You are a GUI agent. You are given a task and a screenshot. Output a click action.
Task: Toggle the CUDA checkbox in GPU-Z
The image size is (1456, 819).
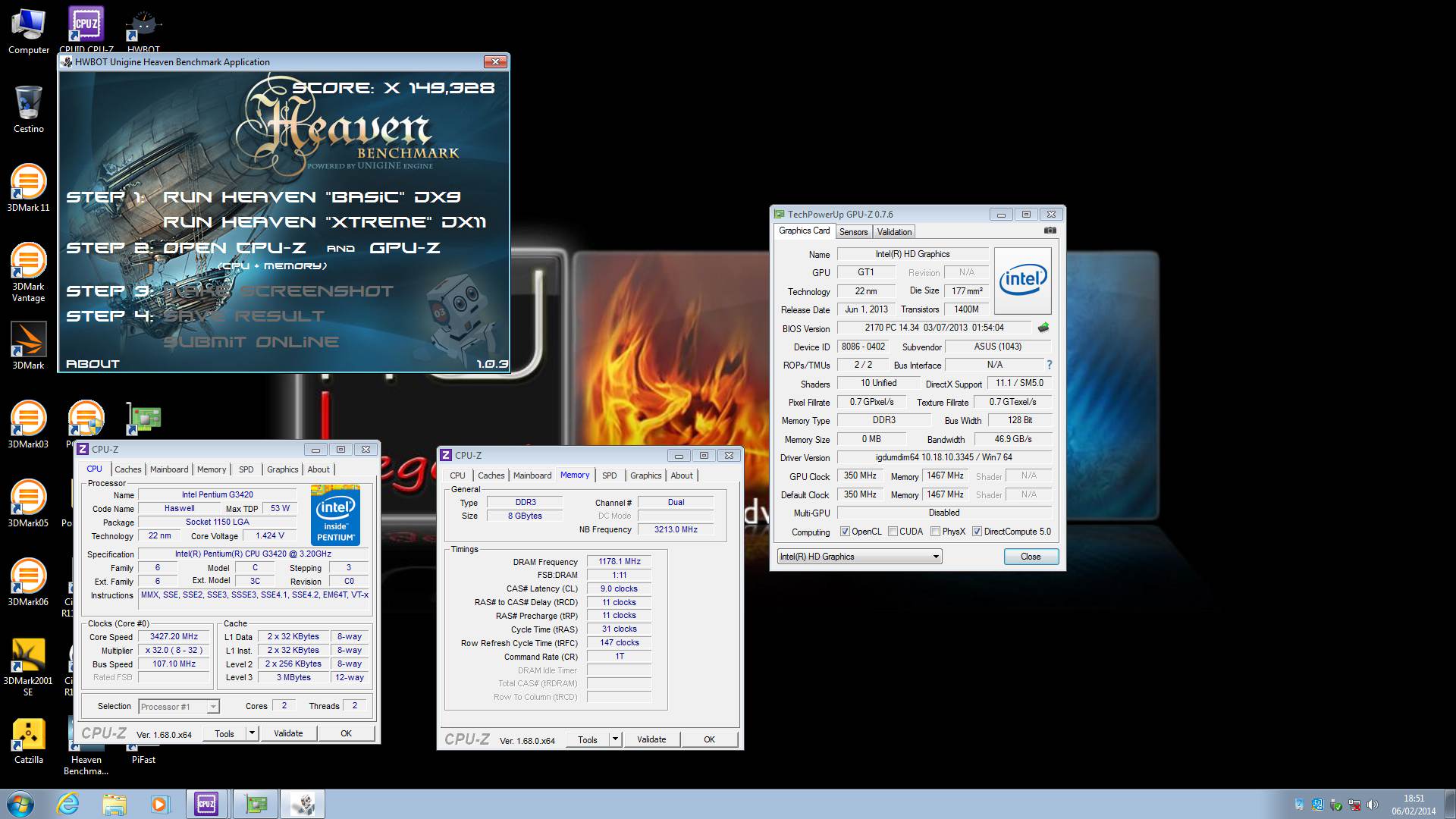(x=893, y=532)
